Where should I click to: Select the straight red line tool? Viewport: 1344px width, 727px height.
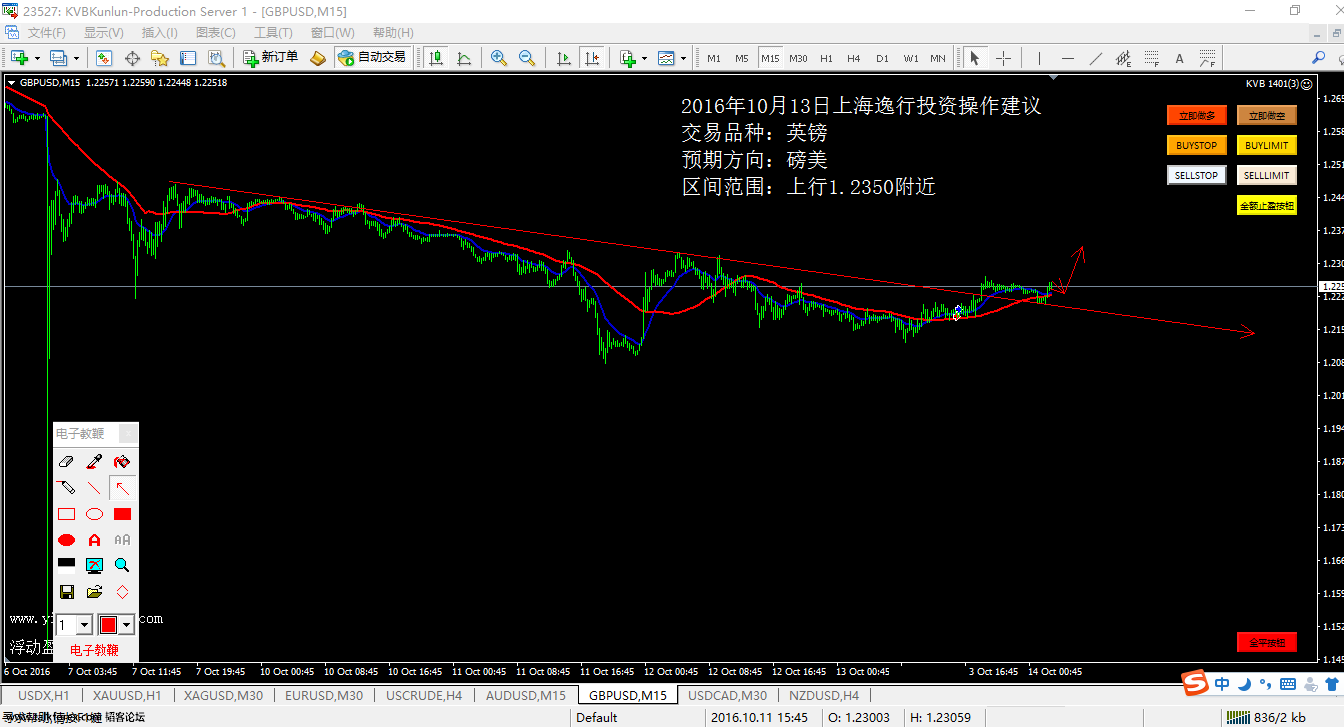pyautogui.click(x=94, y=488)
